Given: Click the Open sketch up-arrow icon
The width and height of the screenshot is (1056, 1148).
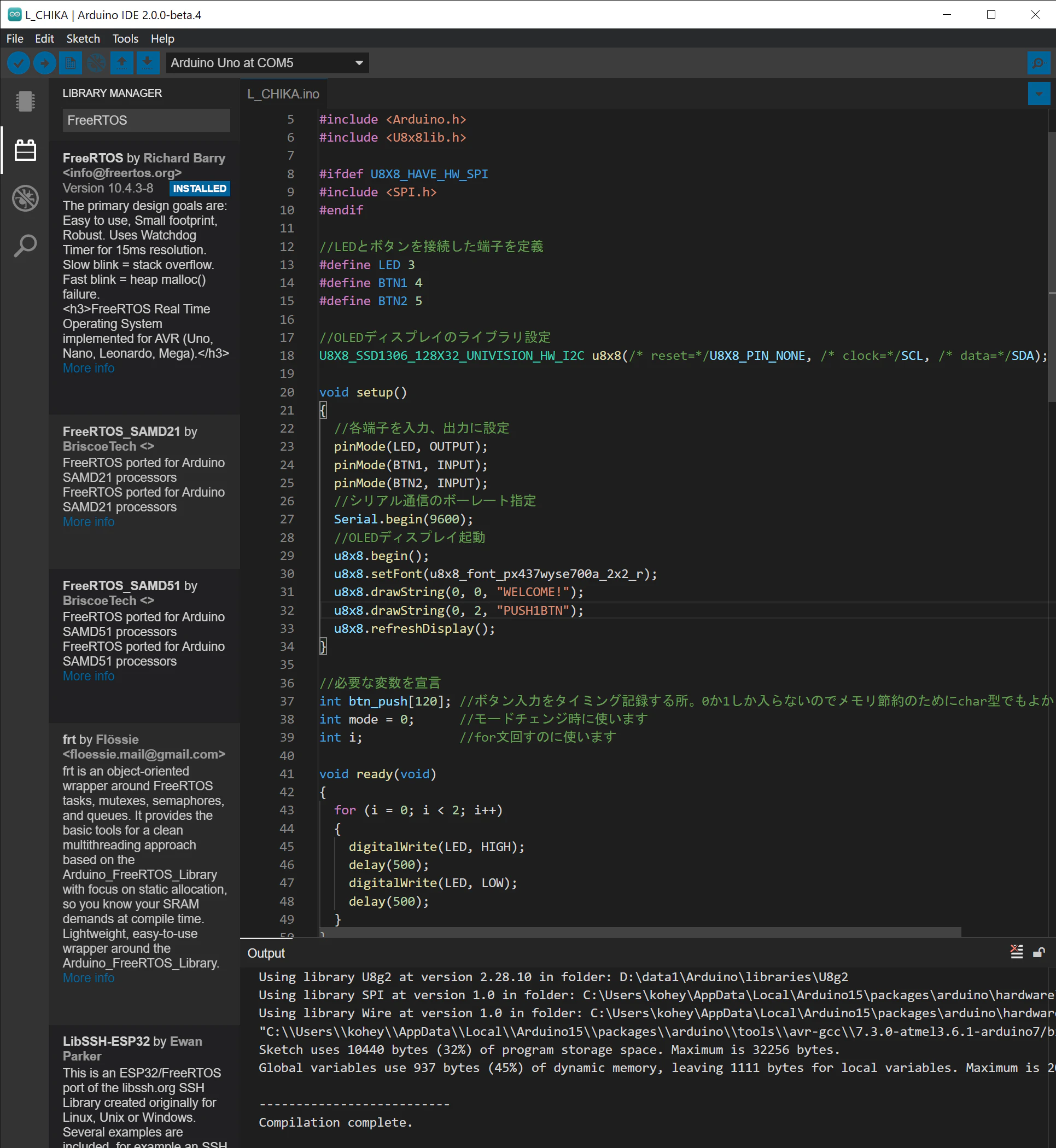Looking at the screenshot, I should [x=122, y=63].
